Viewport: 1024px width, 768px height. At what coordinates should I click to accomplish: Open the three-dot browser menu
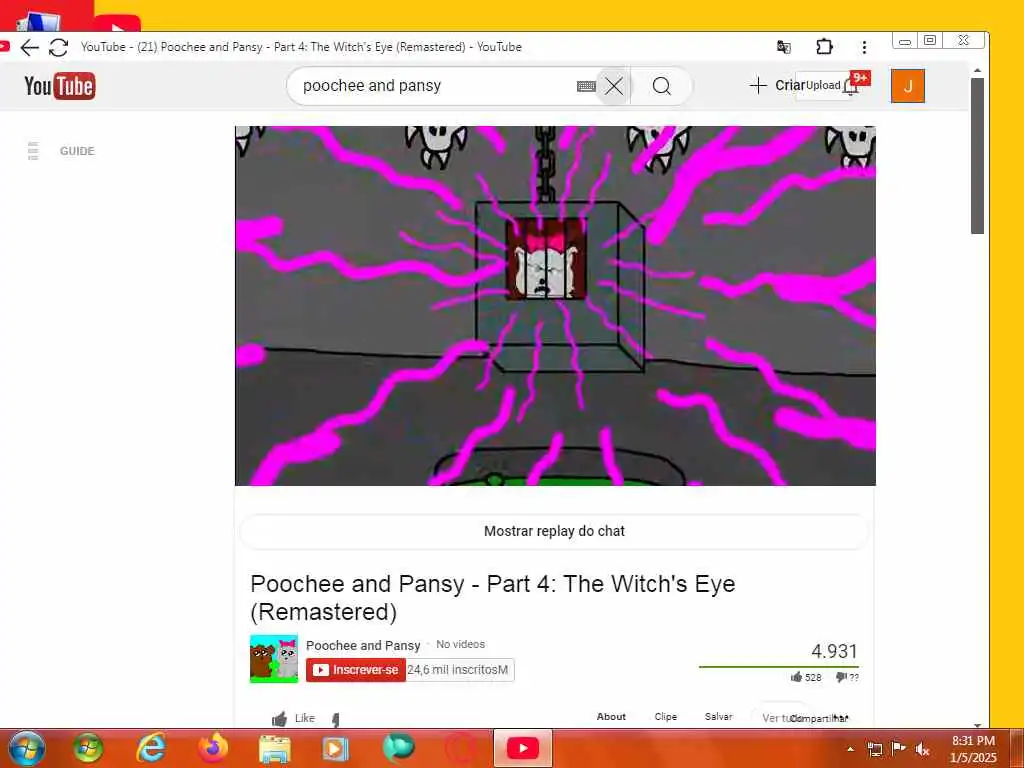[864, 47]
